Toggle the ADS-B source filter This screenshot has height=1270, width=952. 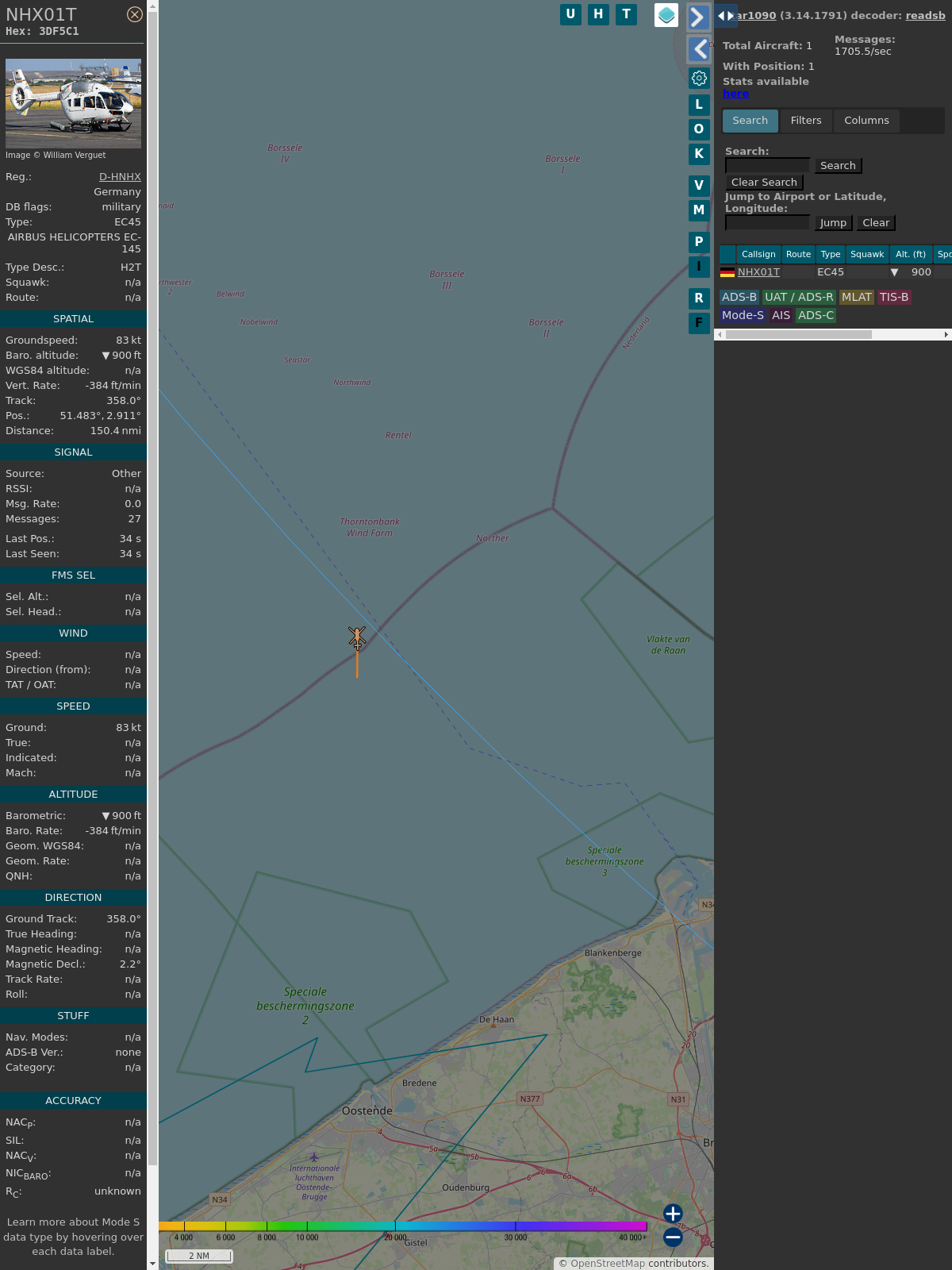point(739,297)
